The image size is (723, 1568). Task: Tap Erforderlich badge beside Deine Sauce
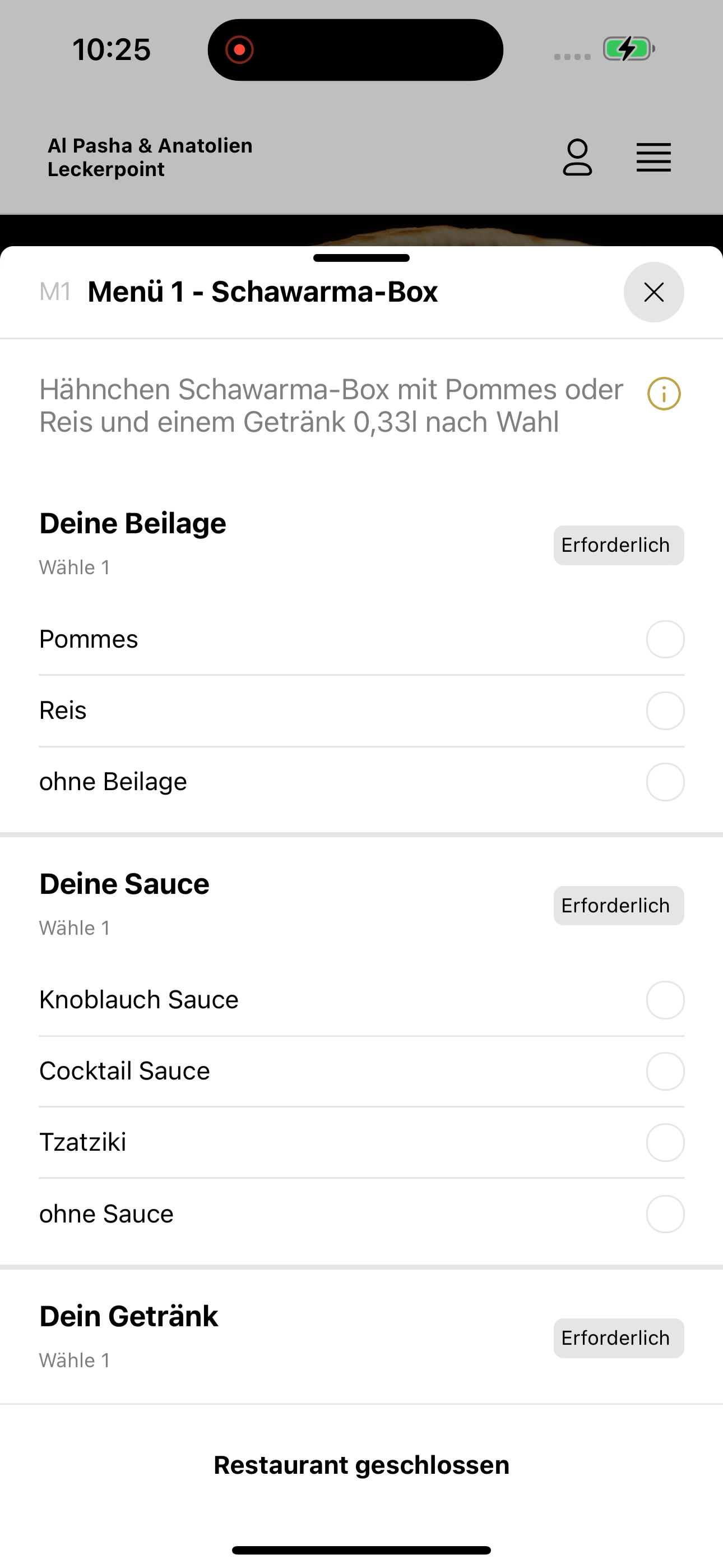(x=618, y=905)
